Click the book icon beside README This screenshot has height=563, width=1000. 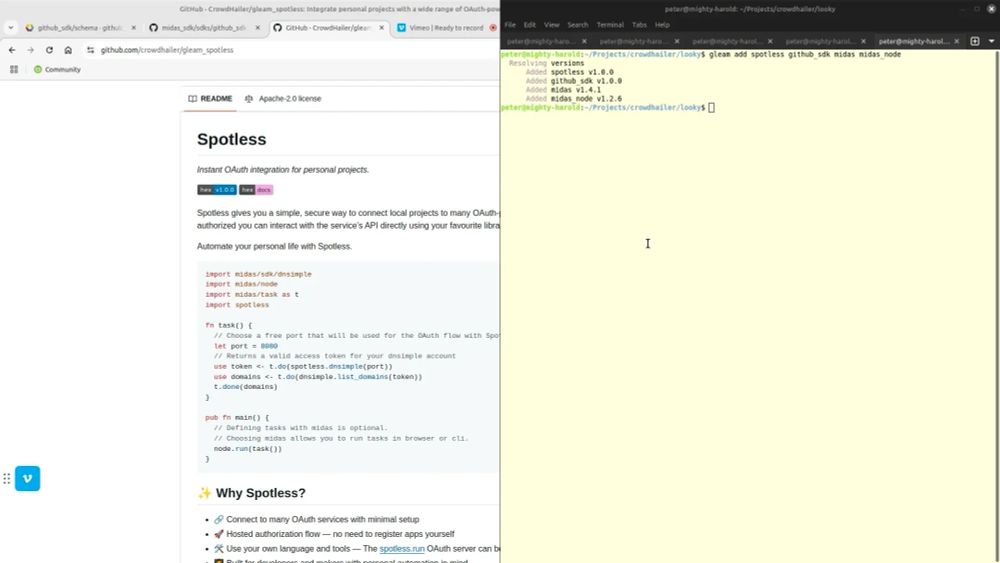[193, 99]
